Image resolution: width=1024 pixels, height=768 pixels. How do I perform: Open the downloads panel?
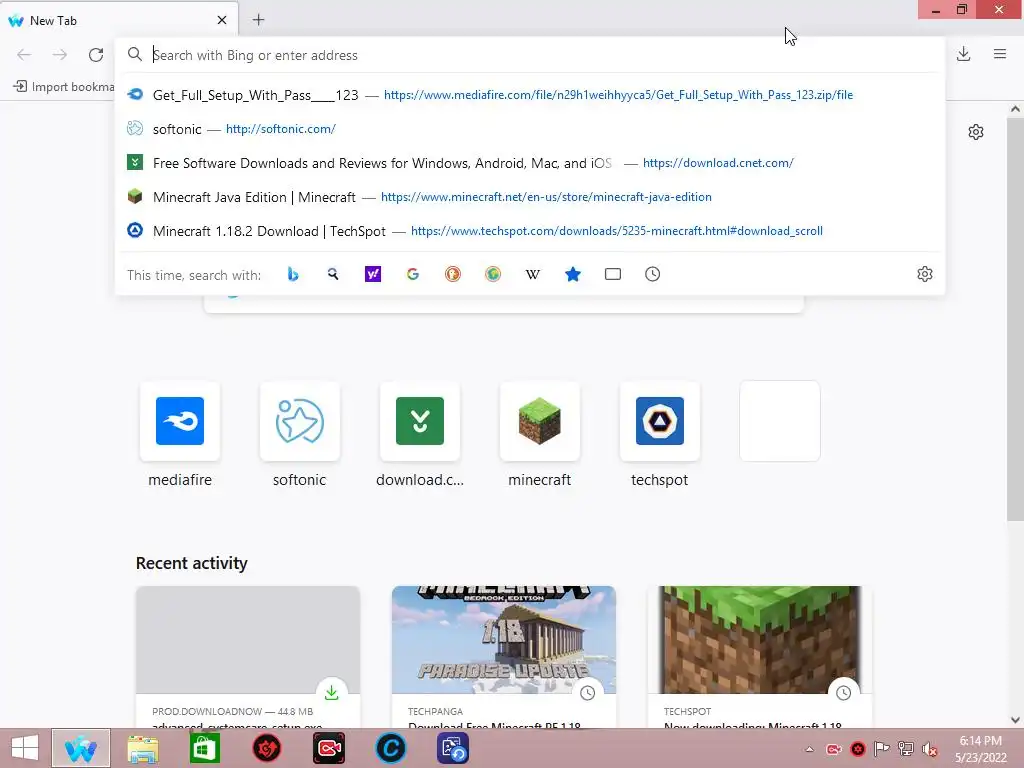pos(963,54)
